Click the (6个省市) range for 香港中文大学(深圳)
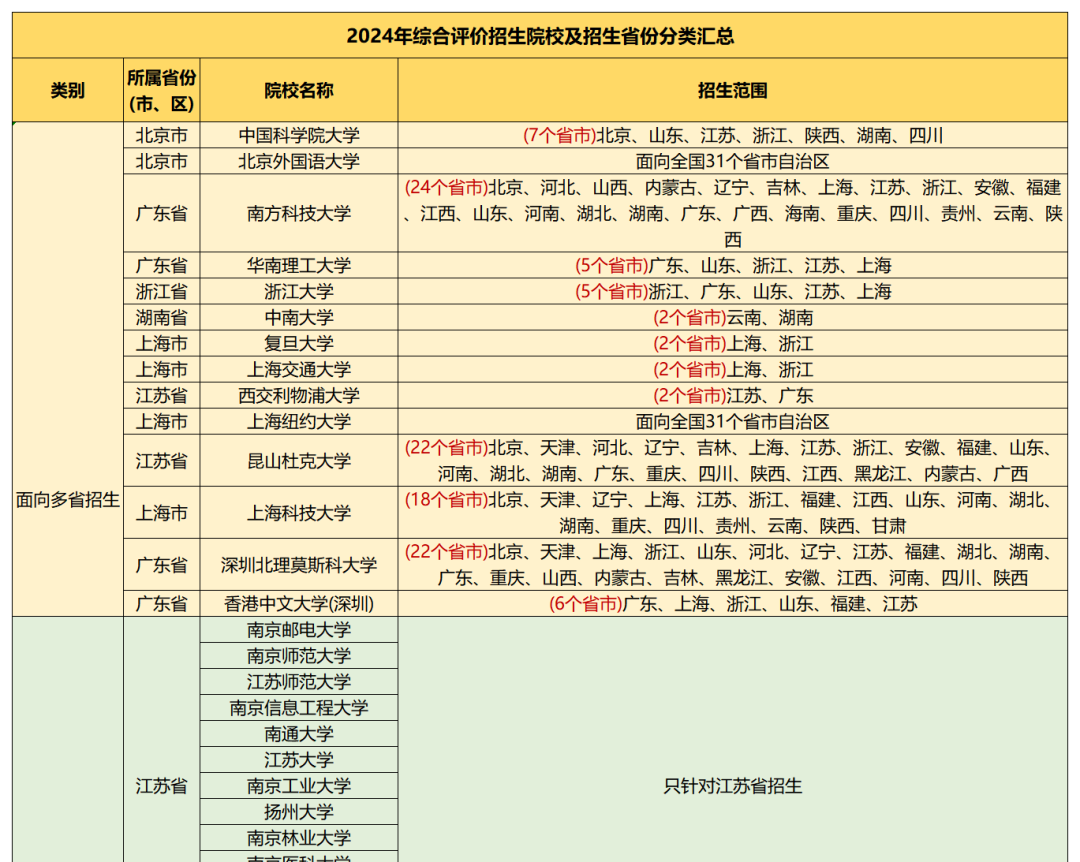The height and width of the screenshot is (862, 1080). tap(733, 604)
